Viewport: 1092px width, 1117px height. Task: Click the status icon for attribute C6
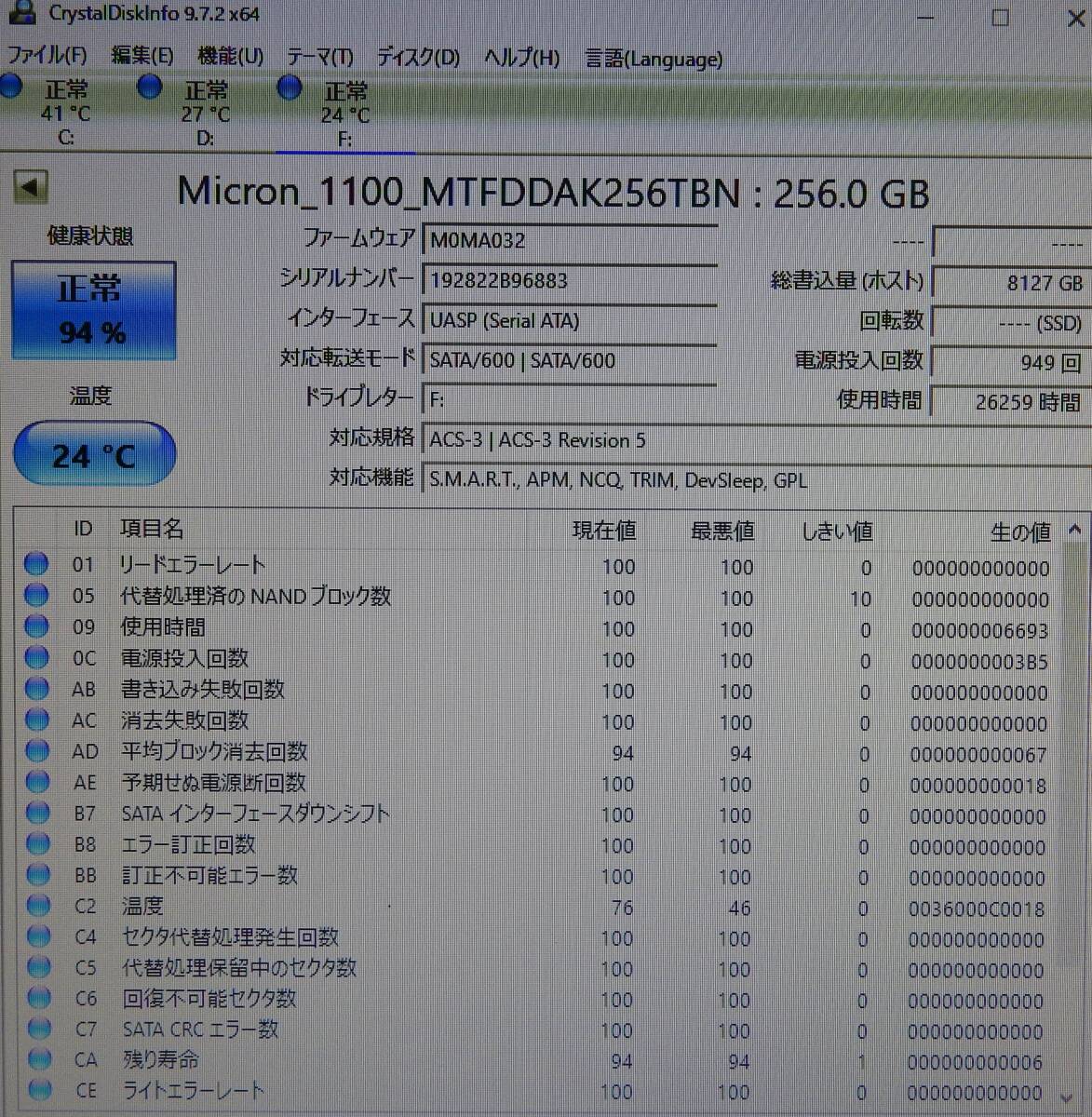pyautogui.click(x=39, y=997)
